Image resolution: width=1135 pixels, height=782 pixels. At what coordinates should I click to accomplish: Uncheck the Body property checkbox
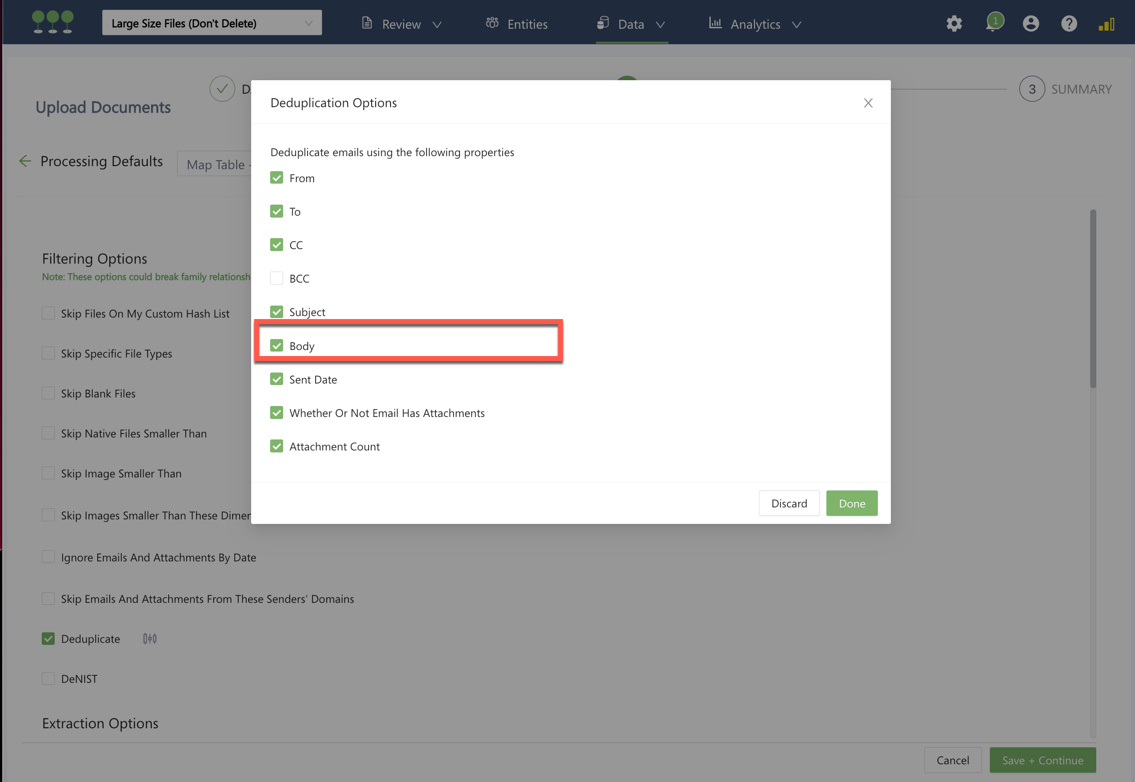277,346
